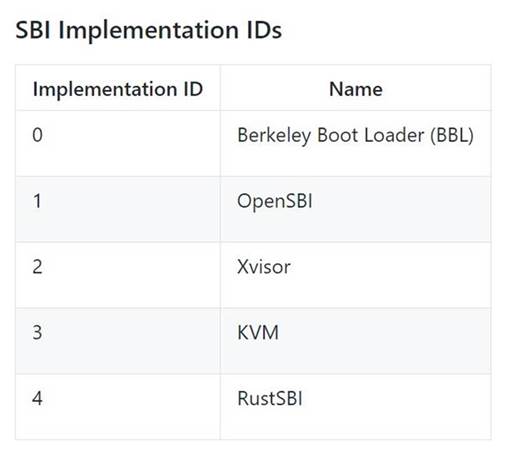The height and width of the screenshot is (456, 508).
Task: Click implementation ID 0 cell
Action: pos(118,143)
